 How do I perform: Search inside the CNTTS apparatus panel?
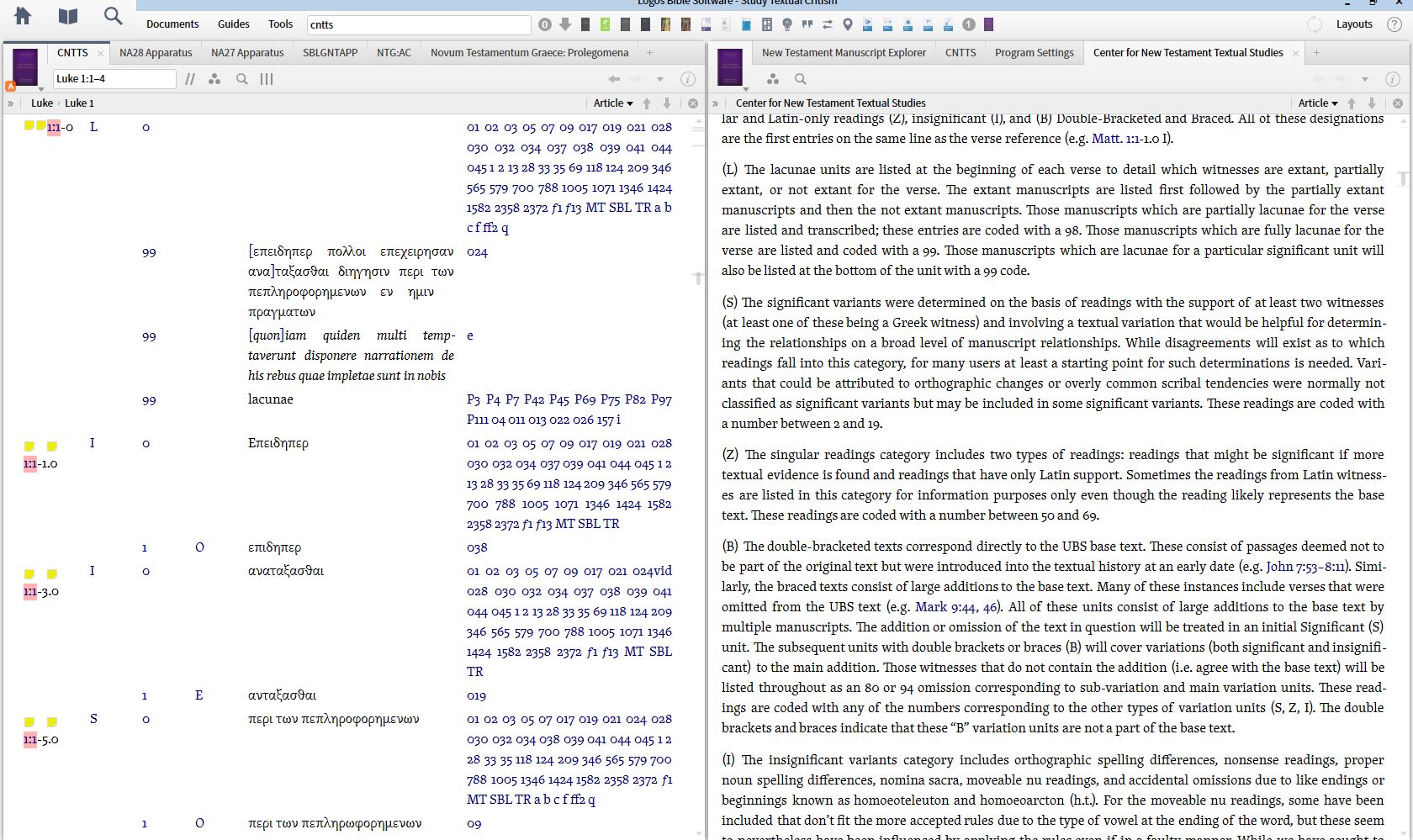click(242, 79)
